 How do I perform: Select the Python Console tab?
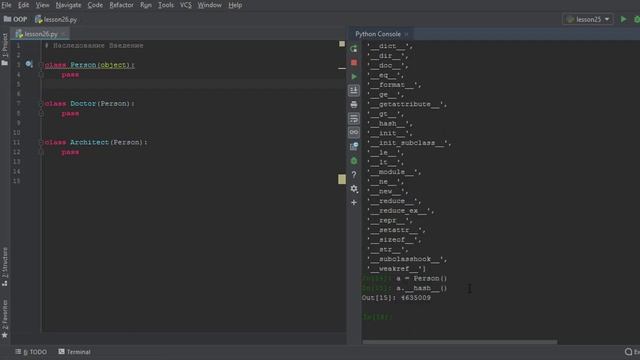[x=378, y=34]
